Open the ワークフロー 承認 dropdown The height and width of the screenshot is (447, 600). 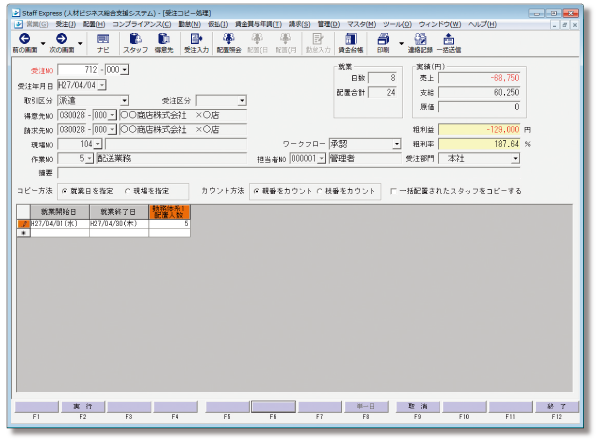pos(397,144)
